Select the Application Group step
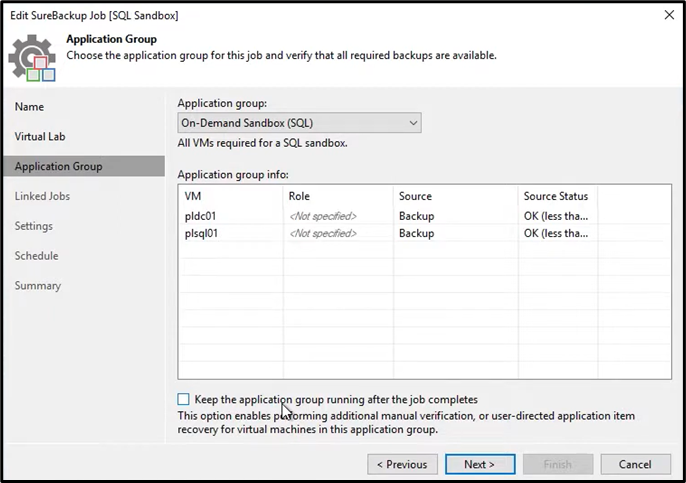 pos(84,166)
